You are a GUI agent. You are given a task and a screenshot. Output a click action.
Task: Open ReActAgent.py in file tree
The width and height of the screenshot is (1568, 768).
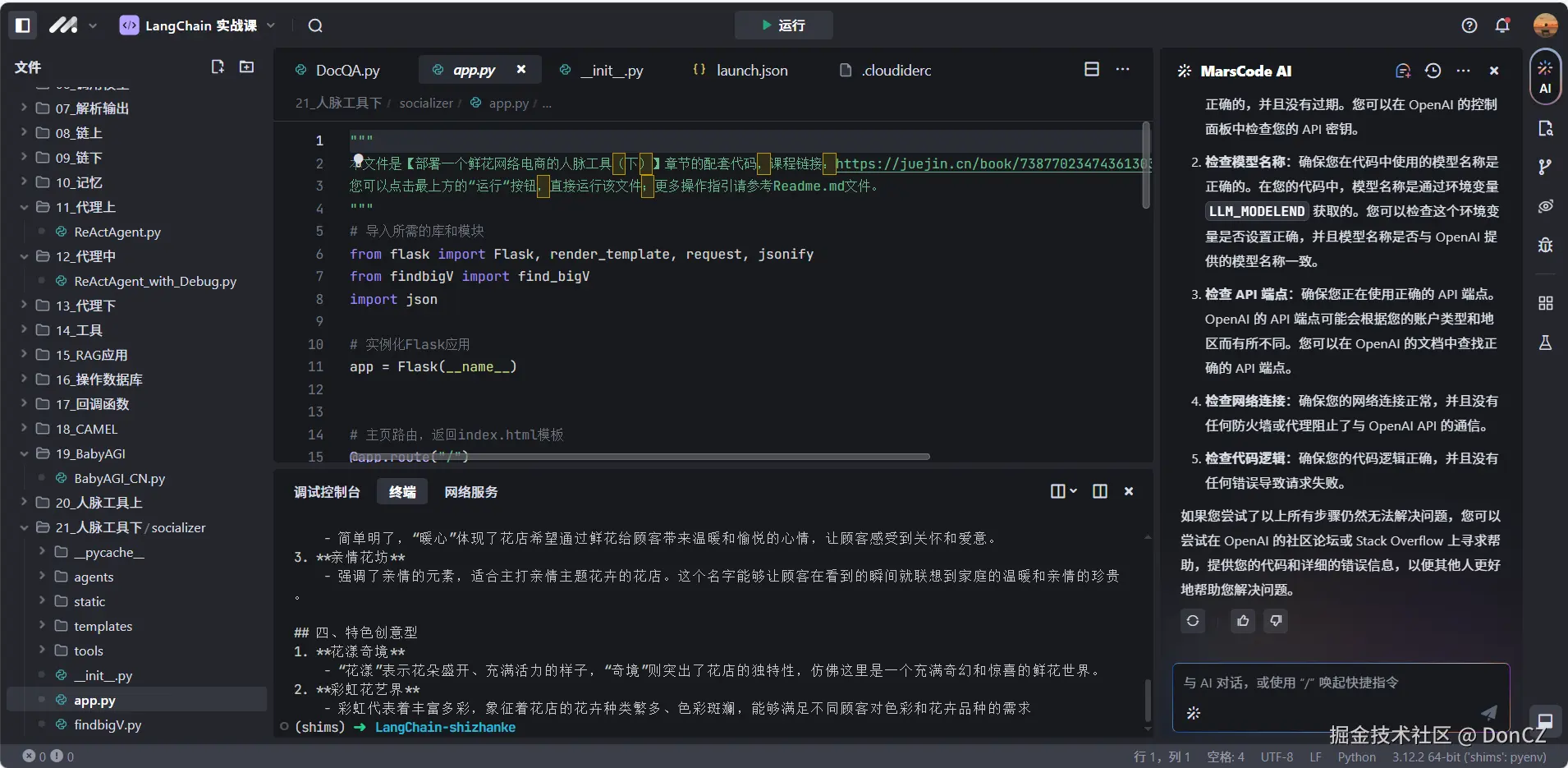(136, 232)
